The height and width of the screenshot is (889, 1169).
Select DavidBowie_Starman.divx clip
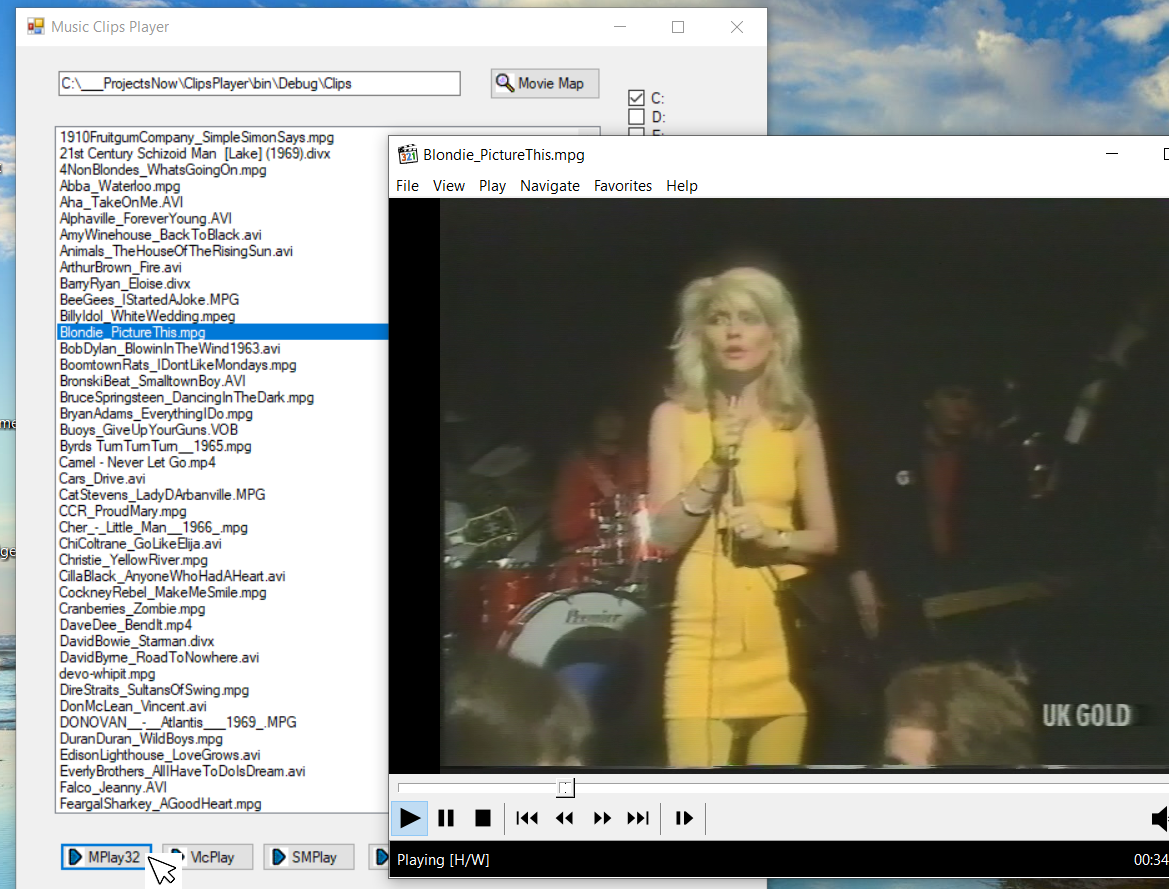(136, 641)
